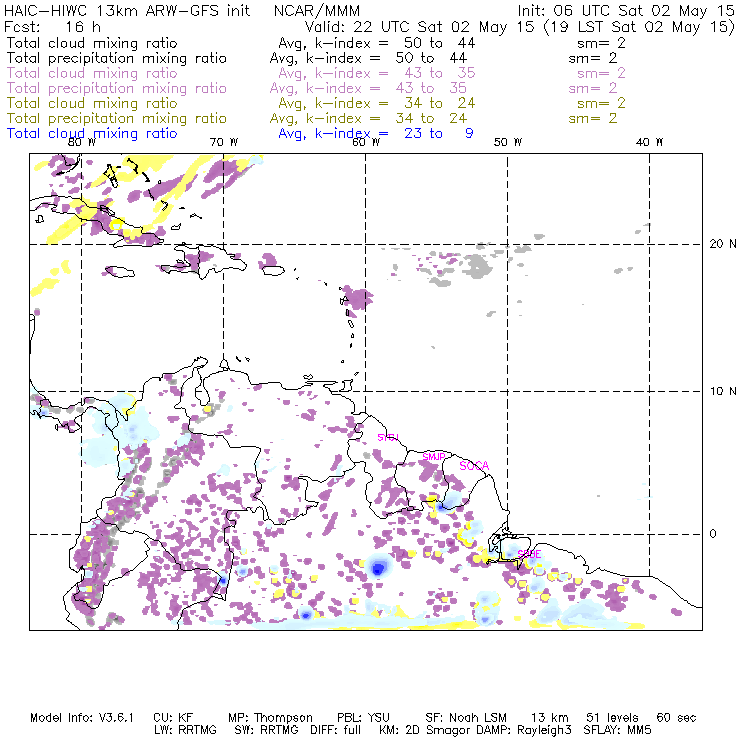740x740 pixels.
Task: Select the olive Total cloud mixing ratio legend line
Action: tap(316, 103)
